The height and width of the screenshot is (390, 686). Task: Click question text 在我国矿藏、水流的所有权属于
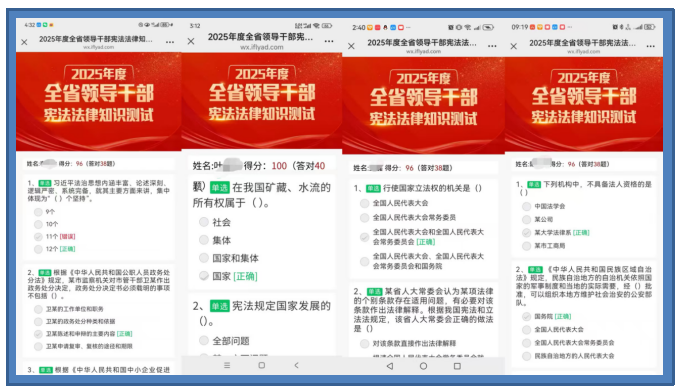[x=262, y=195]
